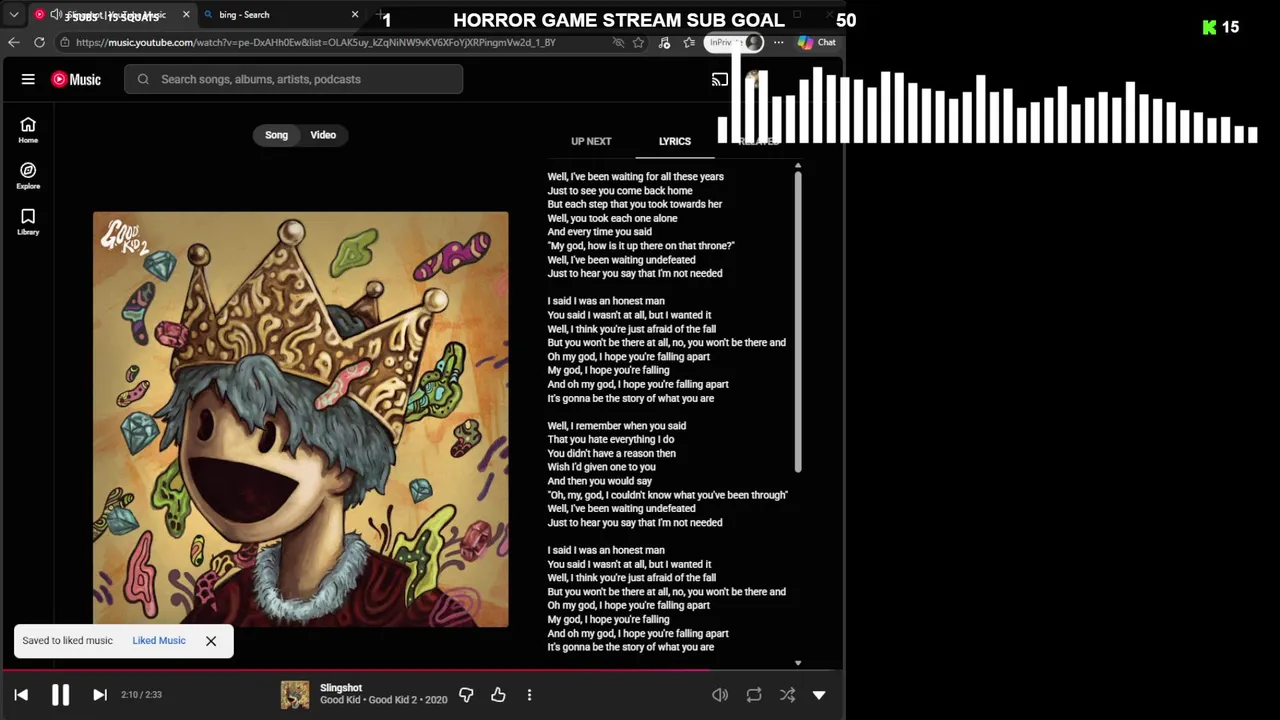Reload the browser page
The width and height of the screenshot is (1280, 720).
[x=39, y=42]
